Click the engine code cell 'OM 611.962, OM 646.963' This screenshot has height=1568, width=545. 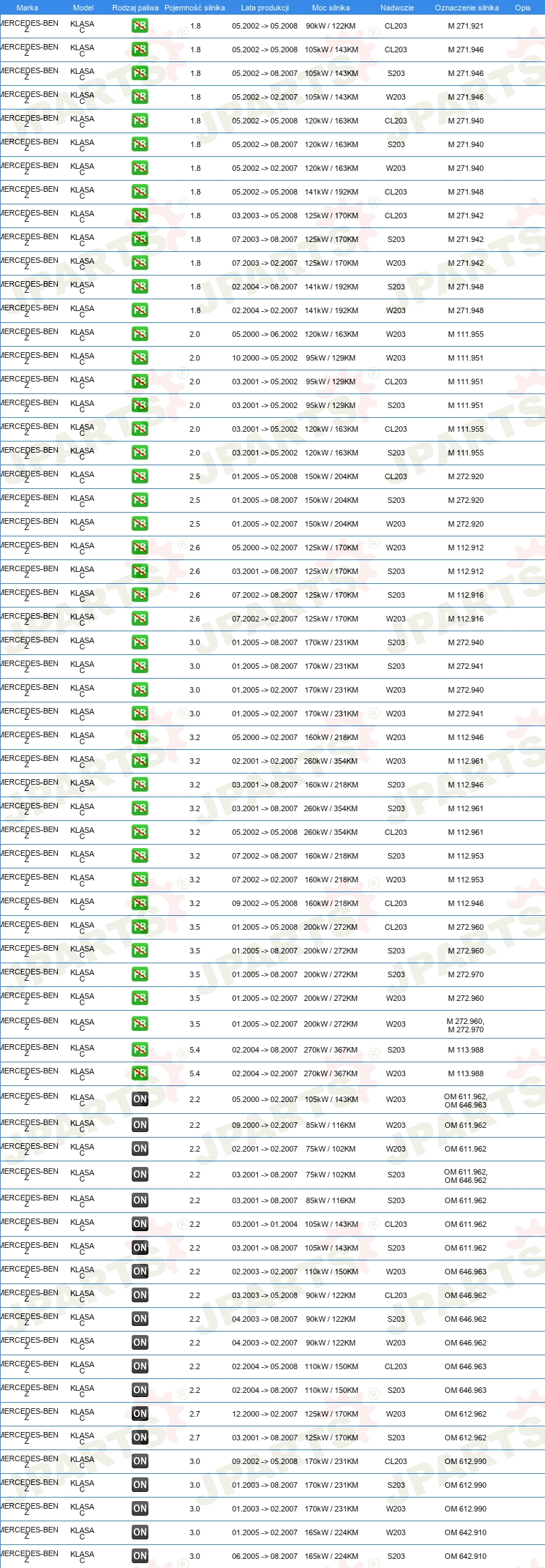(x=466, y=1101)
